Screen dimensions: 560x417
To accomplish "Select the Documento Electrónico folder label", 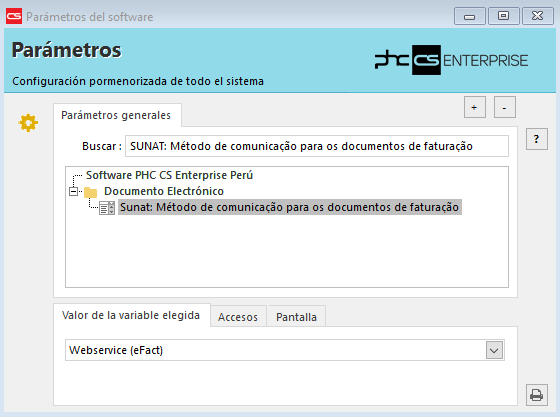I will (x=164, y=191).
